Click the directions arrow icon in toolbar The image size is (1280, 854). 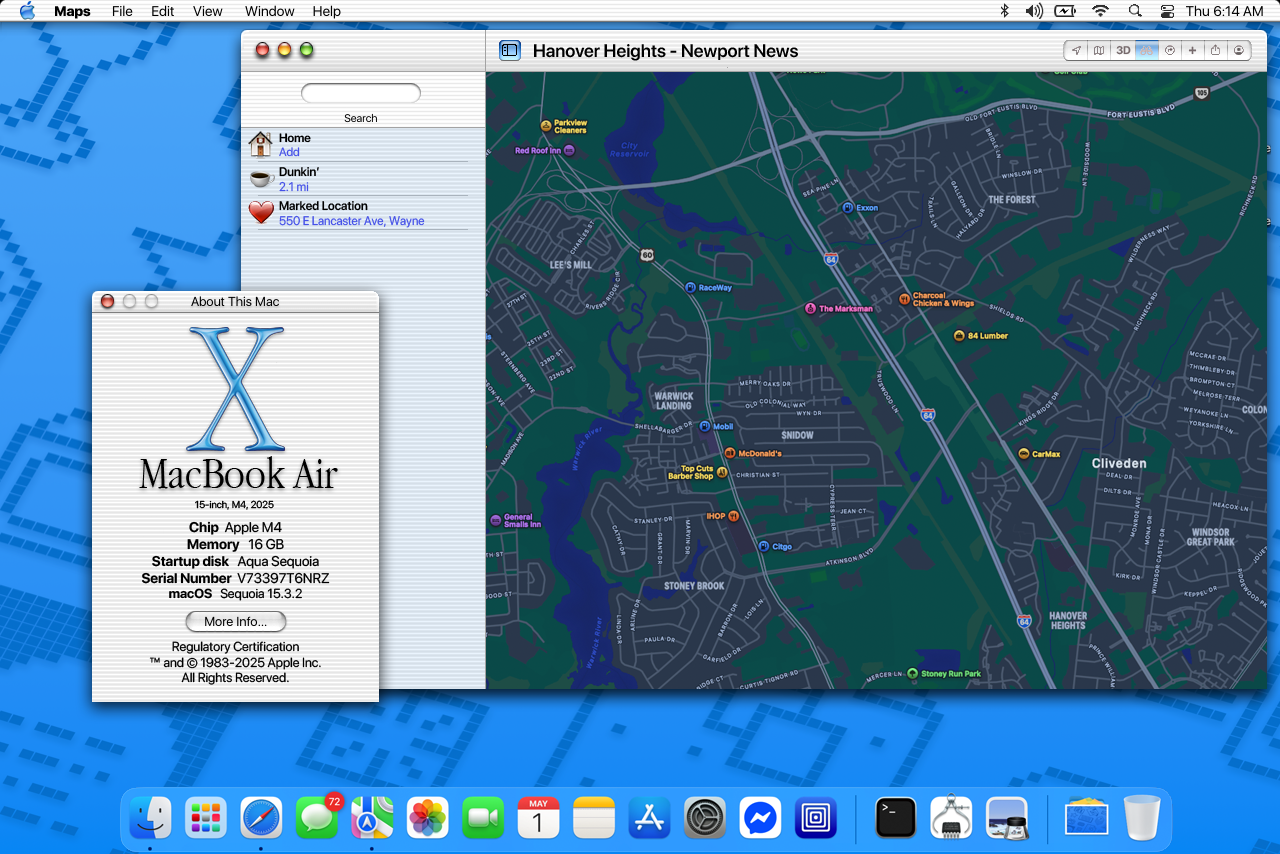[x=1169, y=50]
